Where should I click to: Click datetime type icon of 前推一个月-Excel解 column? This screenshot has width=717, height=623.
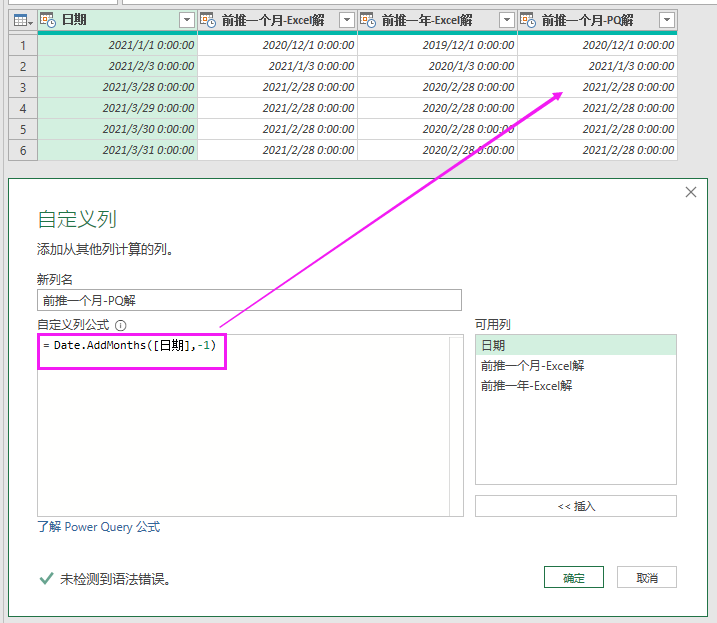point(208,20)
